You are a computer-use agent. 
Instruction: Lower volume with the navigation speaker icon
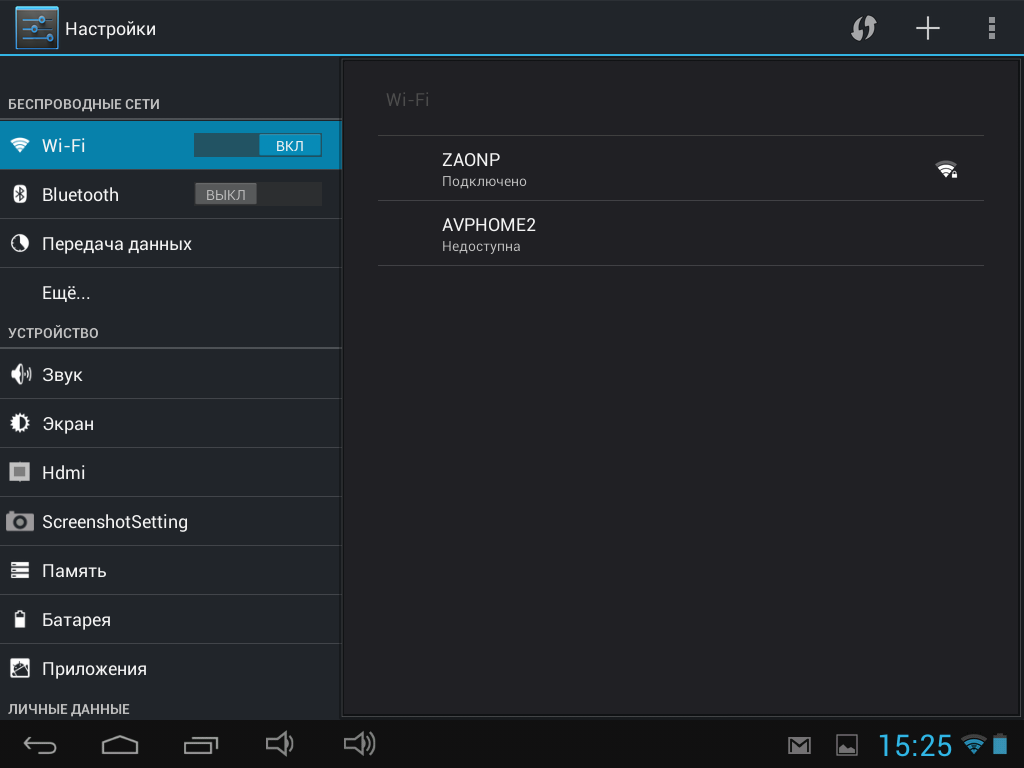tap(280, 744)
